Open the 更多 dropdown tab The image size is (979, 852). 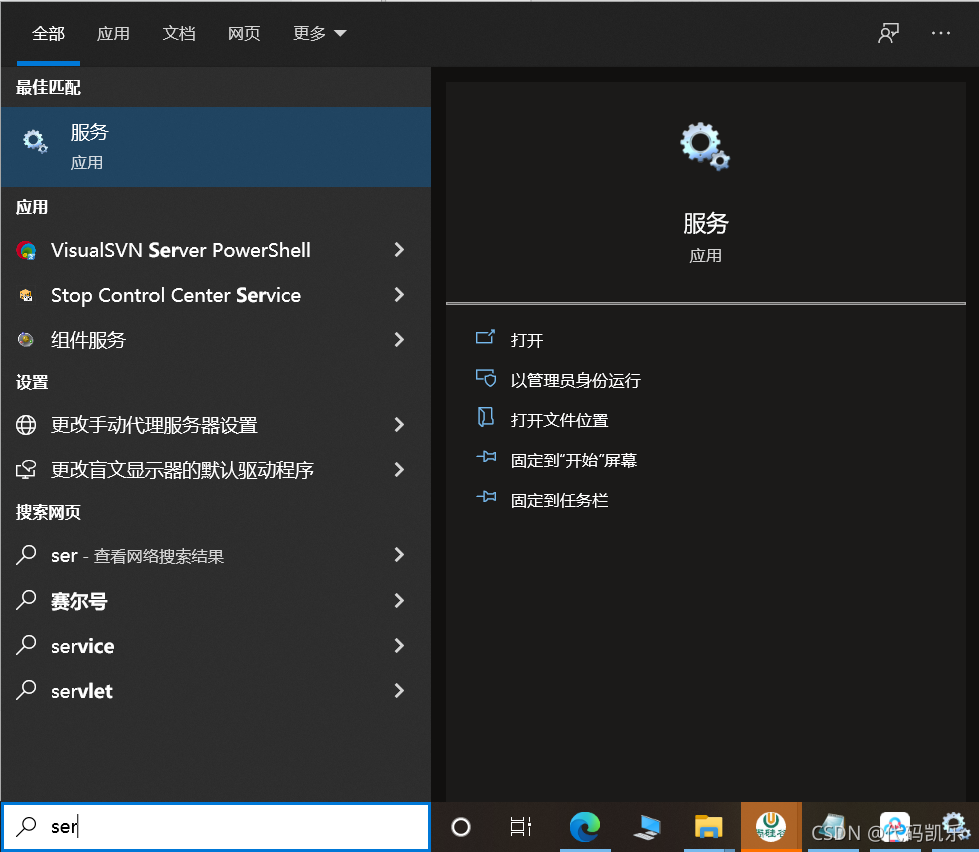[319, 33]
